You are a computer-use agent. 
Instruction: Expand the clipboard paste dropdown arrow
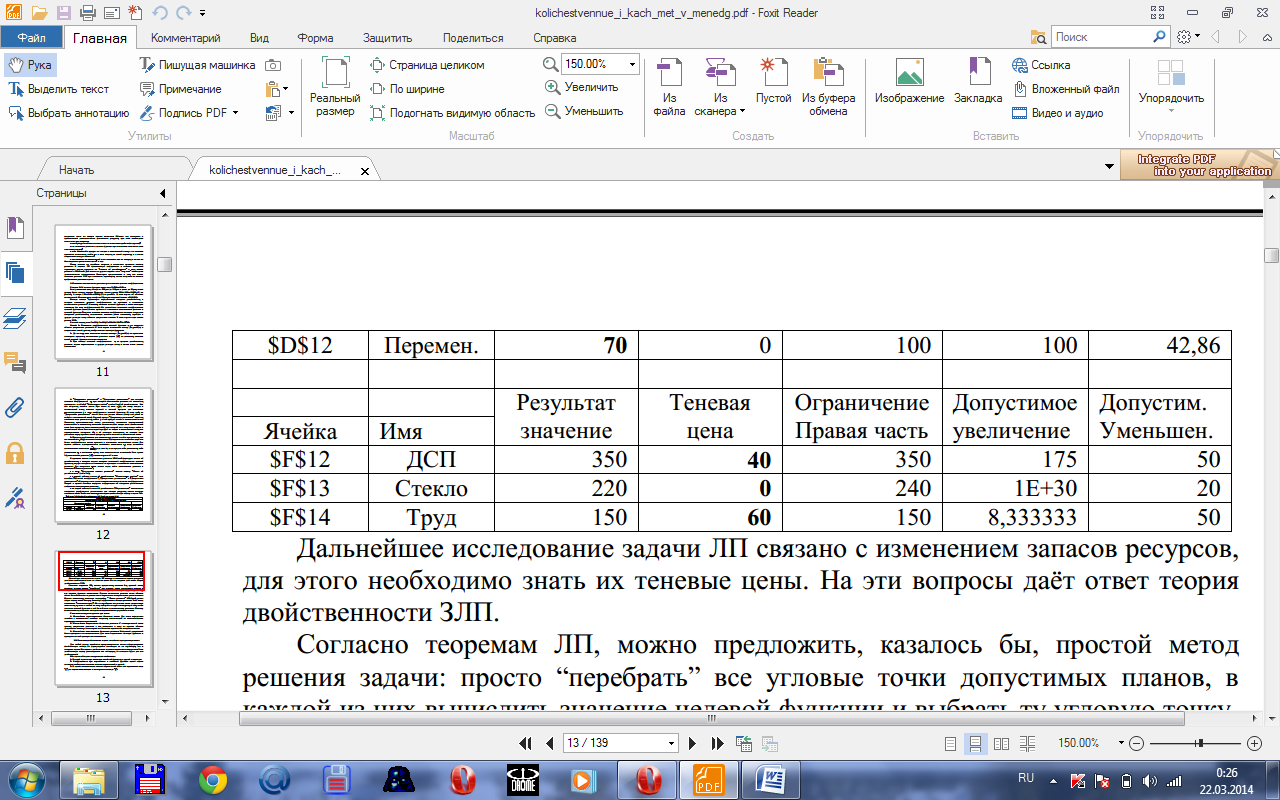coord(286,89)
